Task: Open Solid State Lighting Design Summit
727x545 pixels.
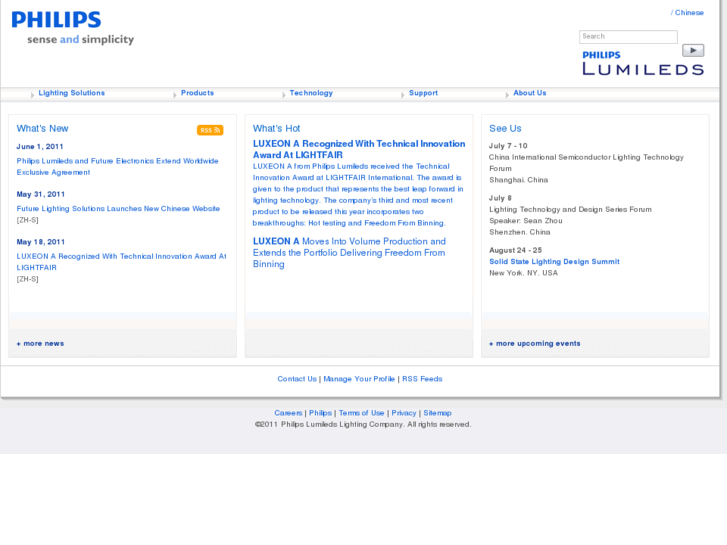Action: [x=554, y=262]
